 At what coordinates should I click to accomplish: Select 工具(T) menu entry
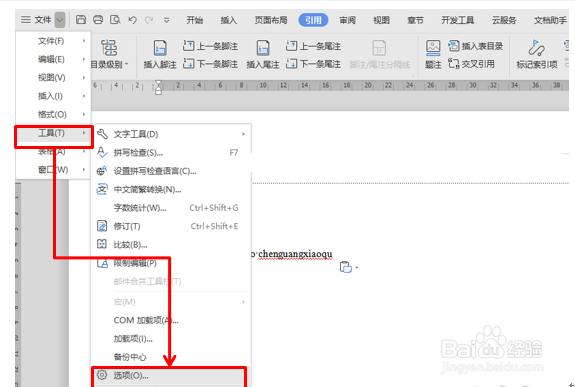coord(53,133)
